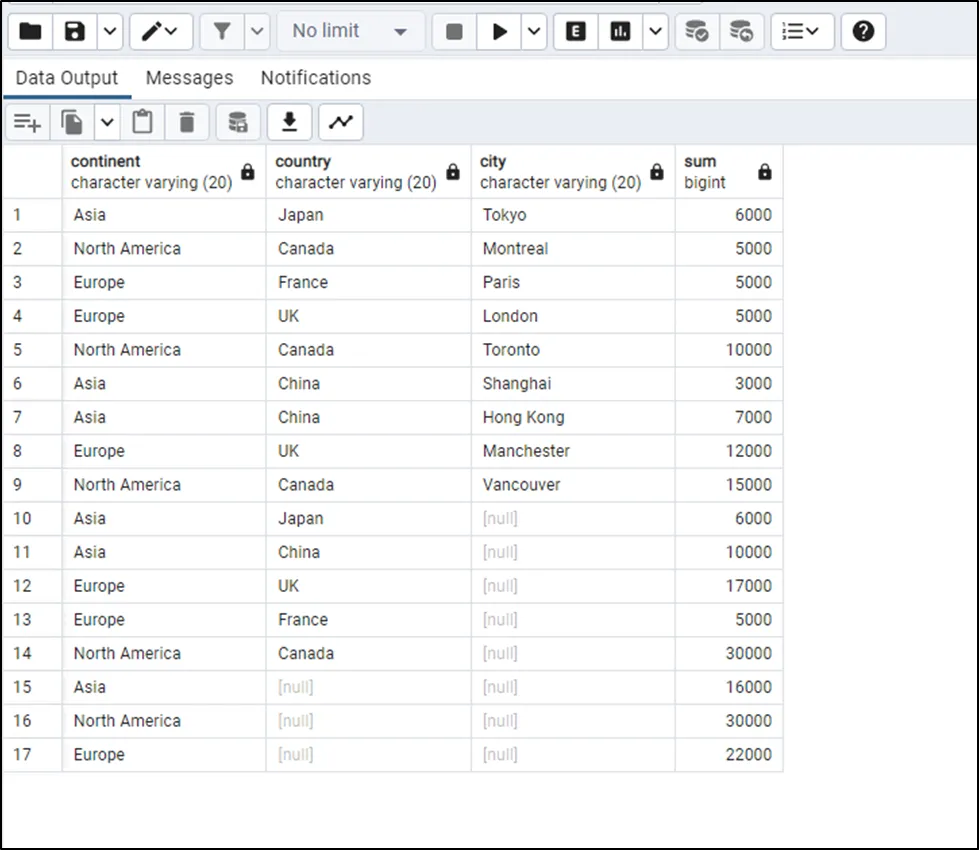The height and width of the screenshot is (850, 979).
Task: Click the Tokyo cell in row 1
Action: (x=504, y=215)
